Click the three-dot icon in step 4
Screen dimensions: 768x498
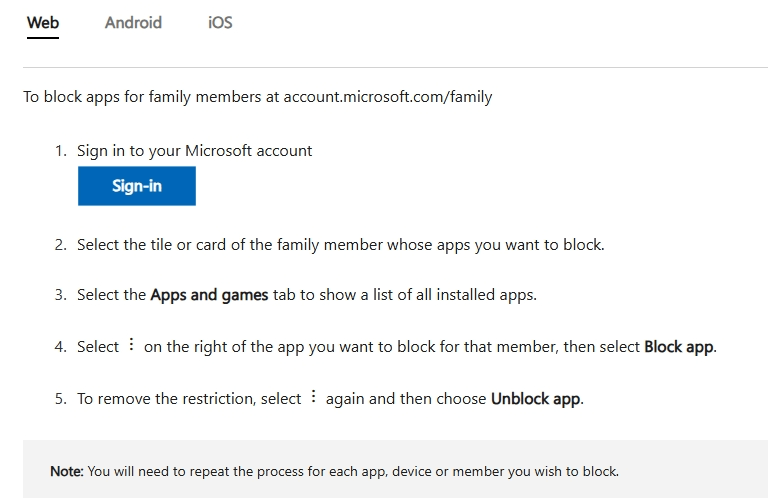(x=131, y=344)
